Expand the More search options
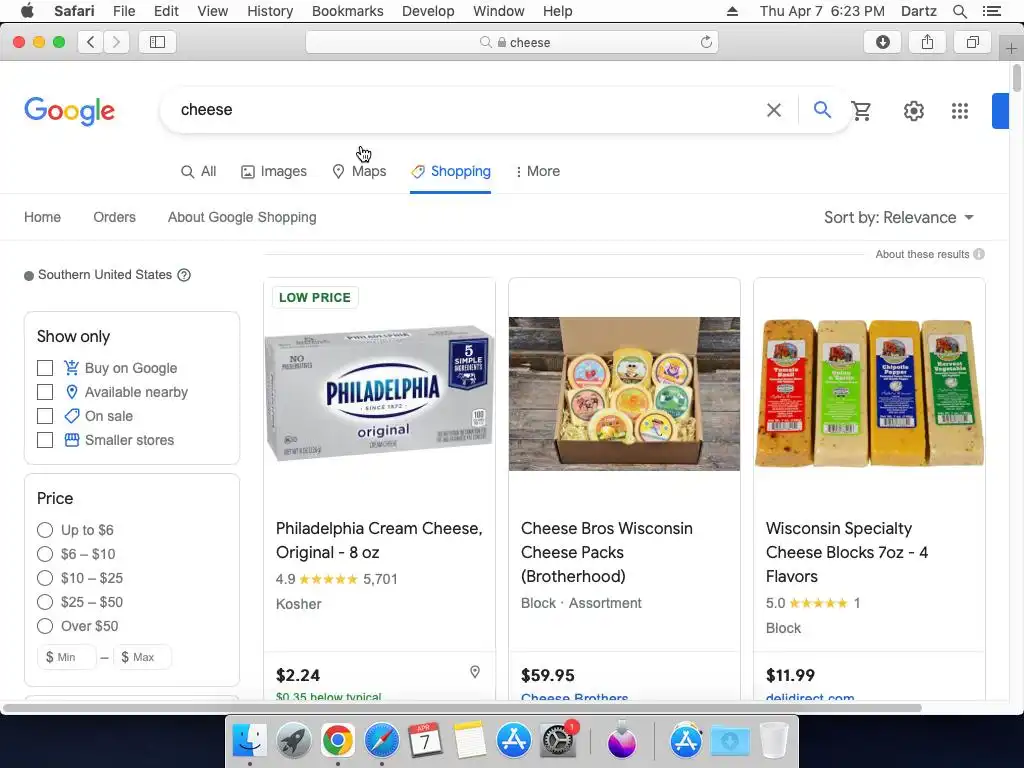 point(538,171)
